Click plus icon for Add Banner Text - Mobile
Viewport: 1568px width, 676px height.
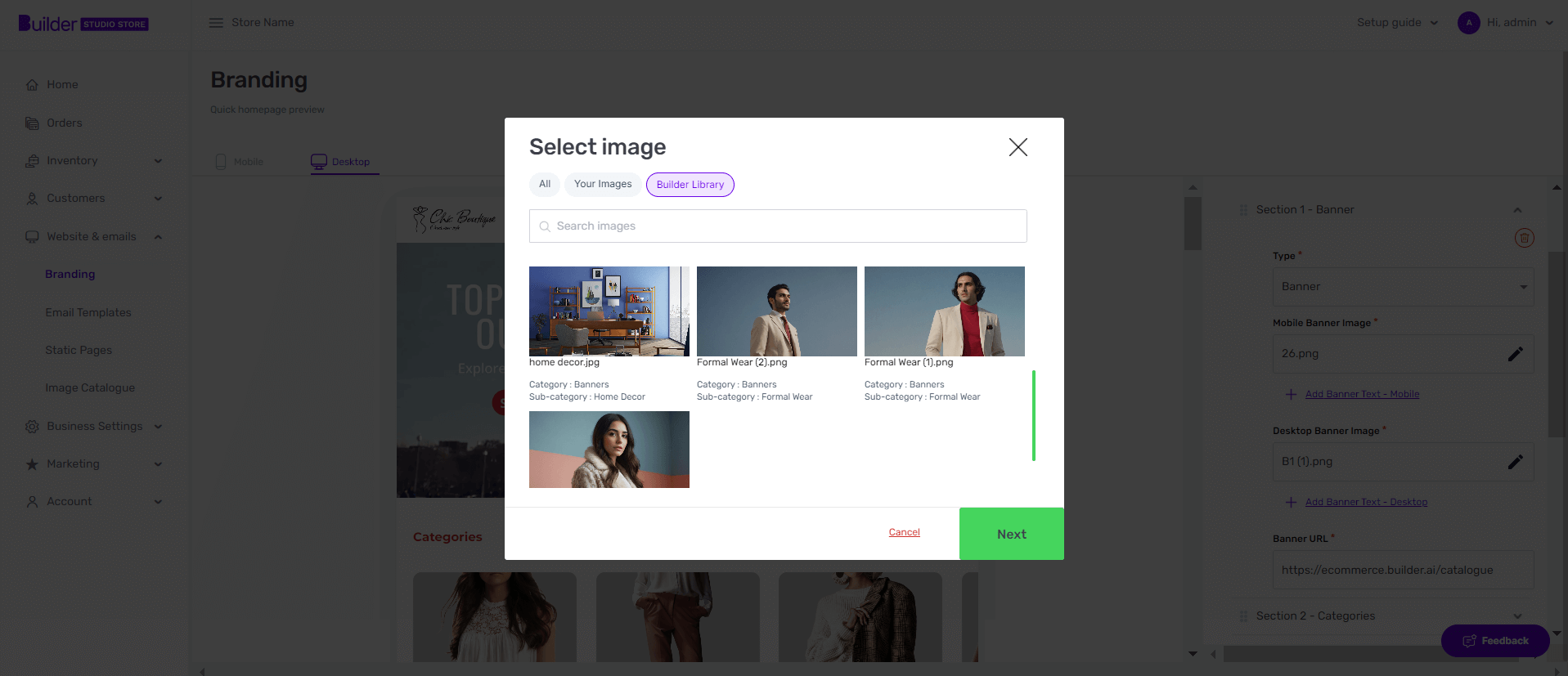pyautogui.click(x=1291, y=395)
